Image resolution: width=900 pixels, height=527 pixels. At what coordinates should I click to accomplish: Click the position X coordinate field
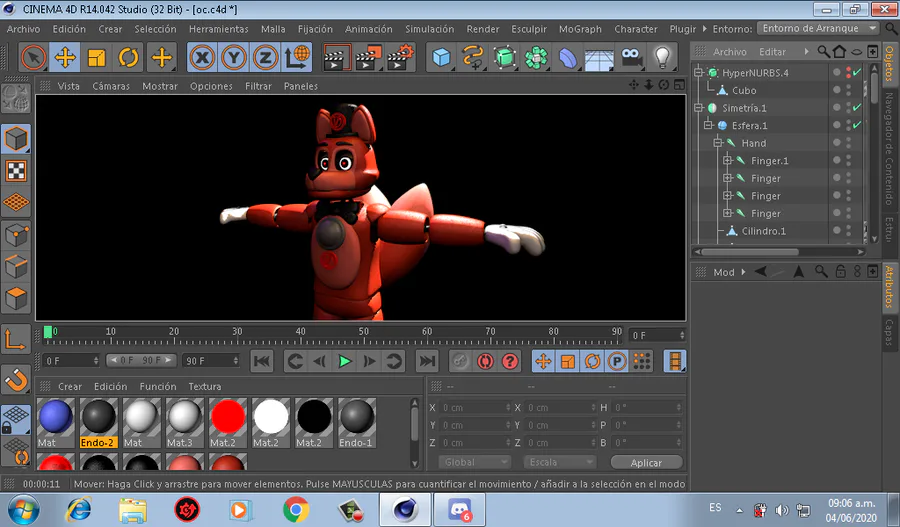pos(475,408)
